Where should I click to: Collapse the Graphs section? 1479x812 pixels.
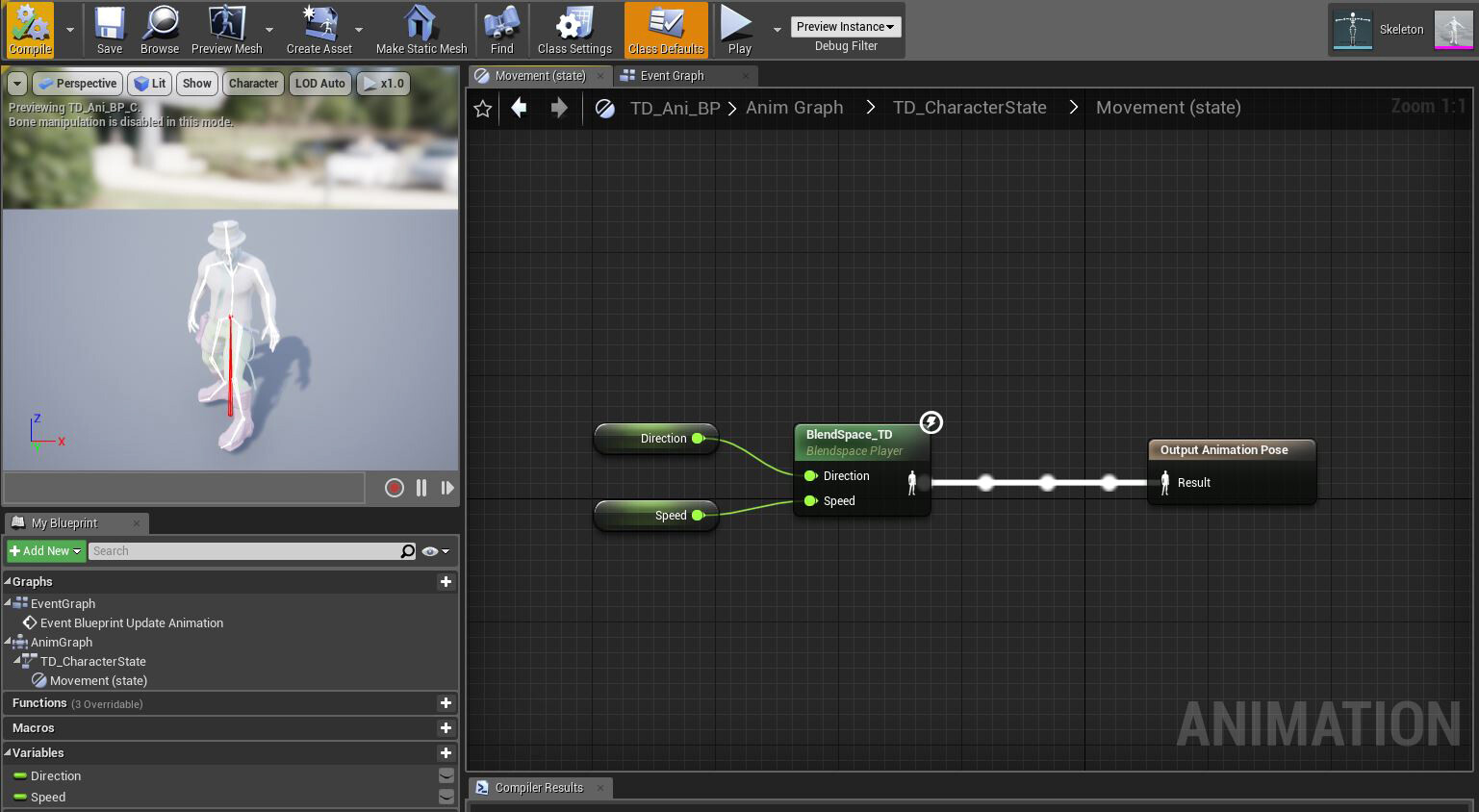click(10, 581)
